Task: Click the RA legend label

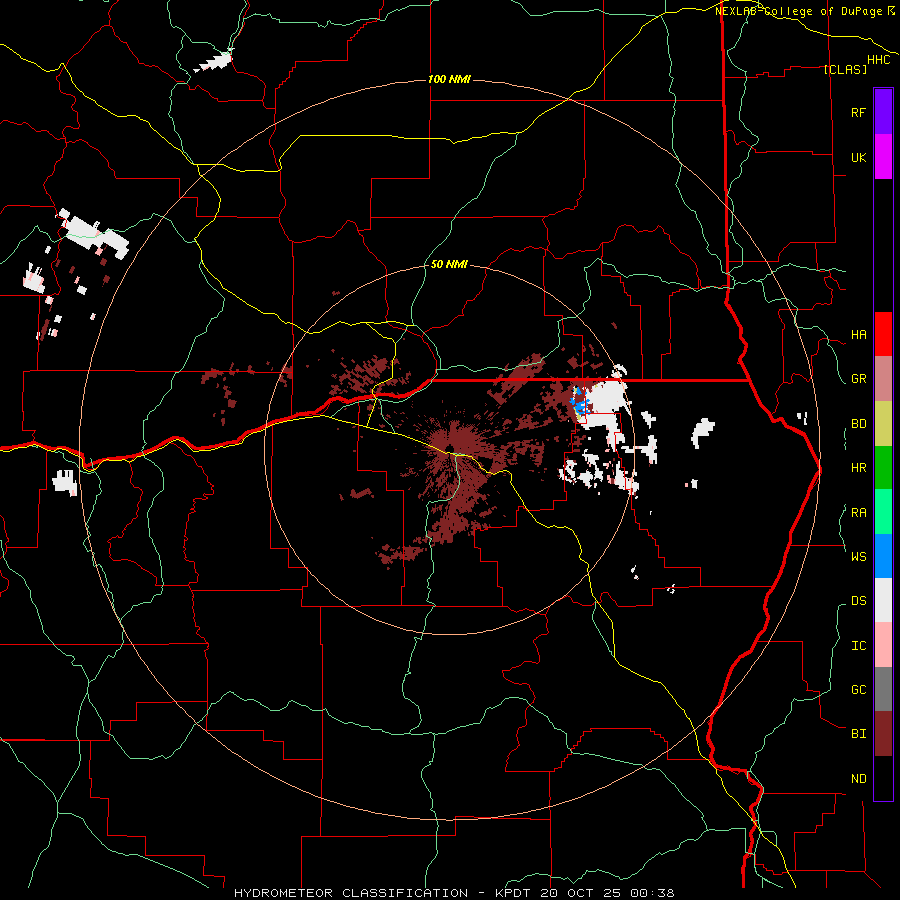Action: pos(858,512)
